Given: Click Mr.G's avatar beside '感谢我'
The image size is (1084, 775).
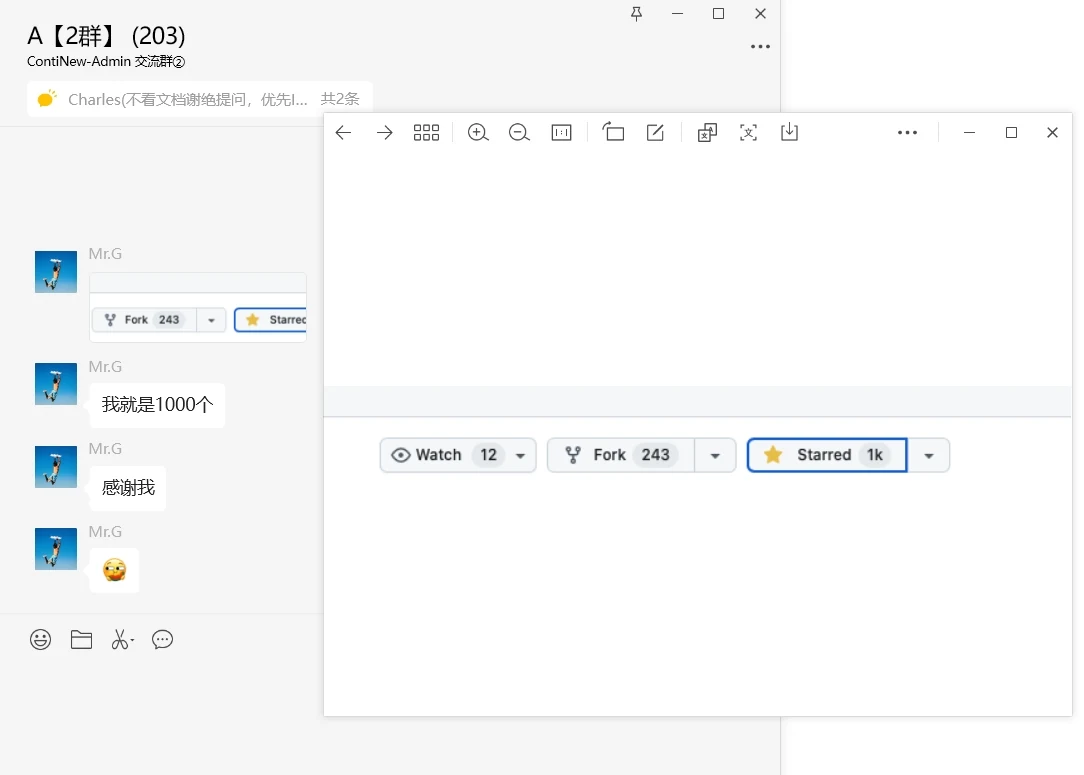Looking at the screenshot, I should click(x=56, y=467).
